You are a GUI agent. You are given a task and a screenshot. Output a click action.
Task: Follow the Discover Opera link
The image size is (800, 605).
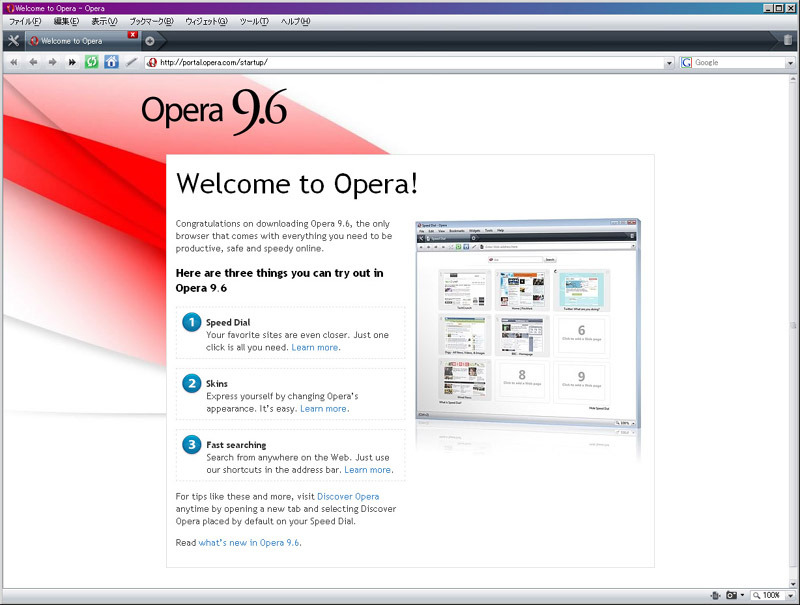(347, 496)
